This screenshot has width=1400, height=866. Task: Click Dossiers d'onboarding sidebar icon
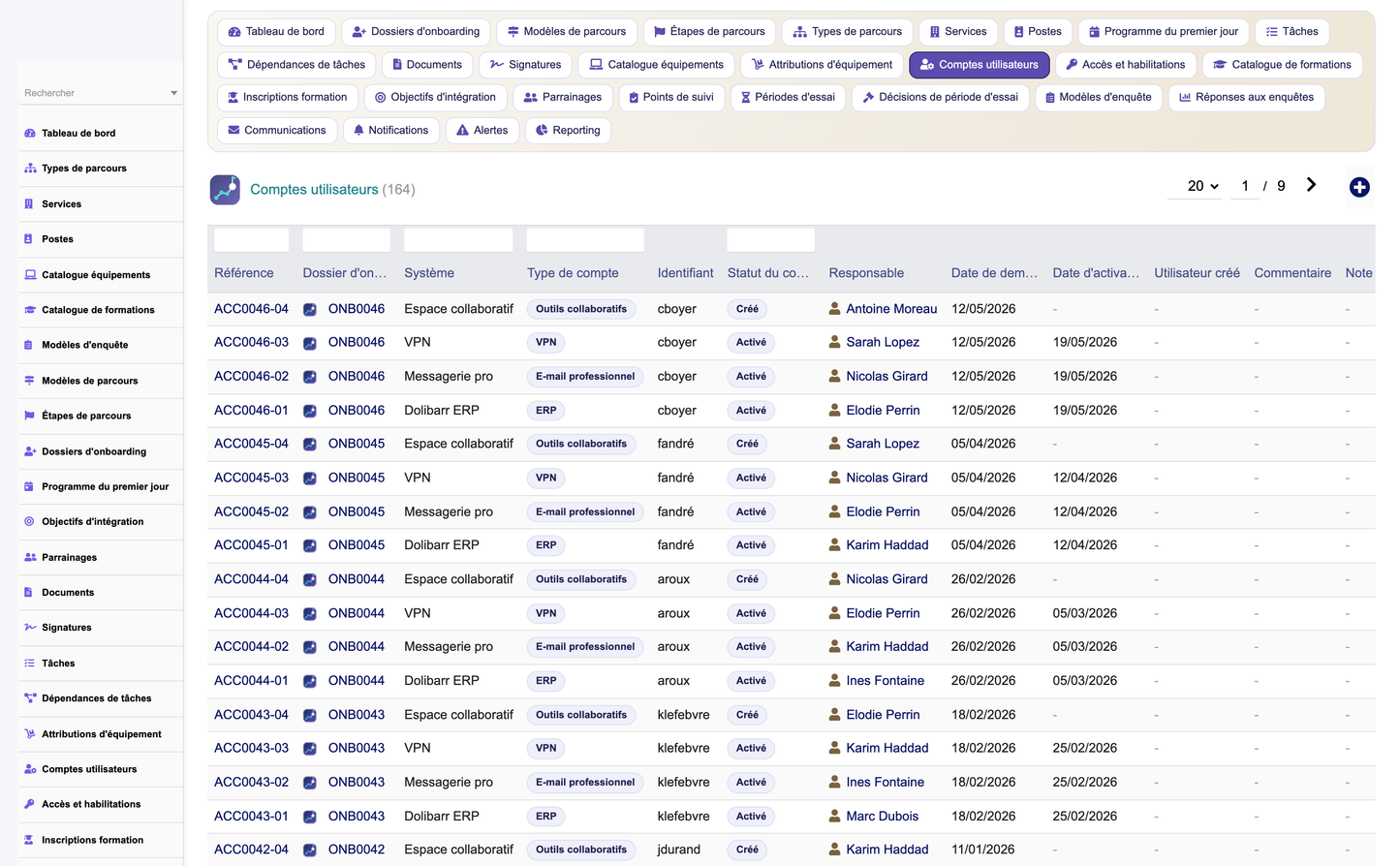[x=30, y=451]
